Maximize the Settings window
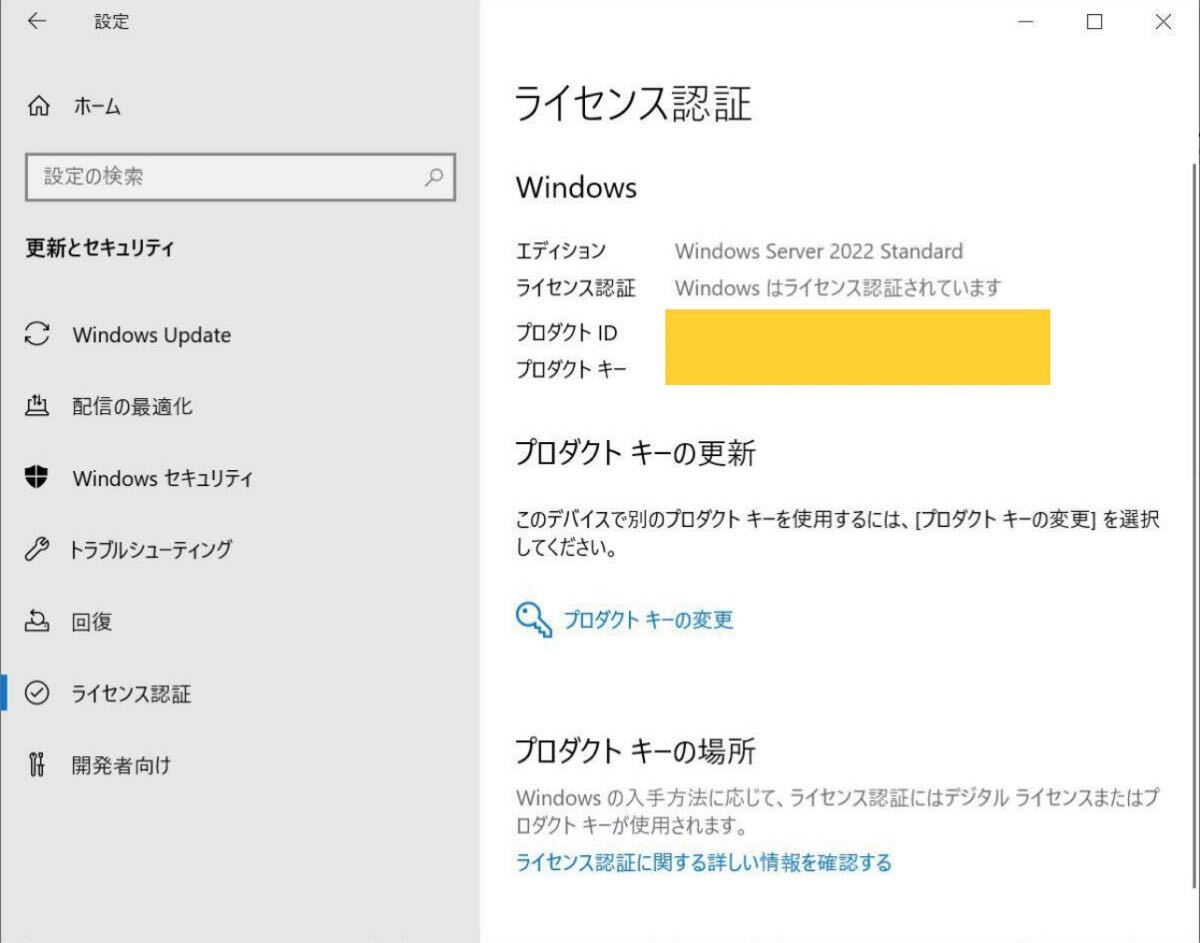 [x=1095, y=22]
